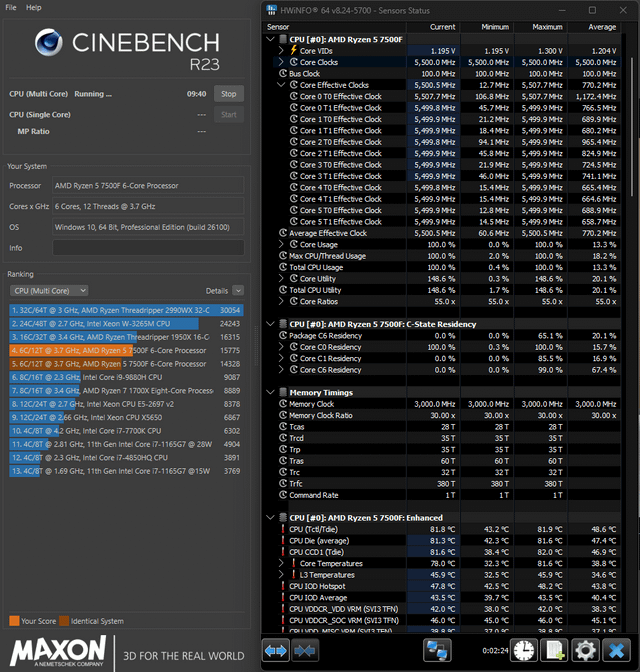The image size is (640, 672).
Task: Select the orange ranking entry scoring 15775
Action: [126, 351]
